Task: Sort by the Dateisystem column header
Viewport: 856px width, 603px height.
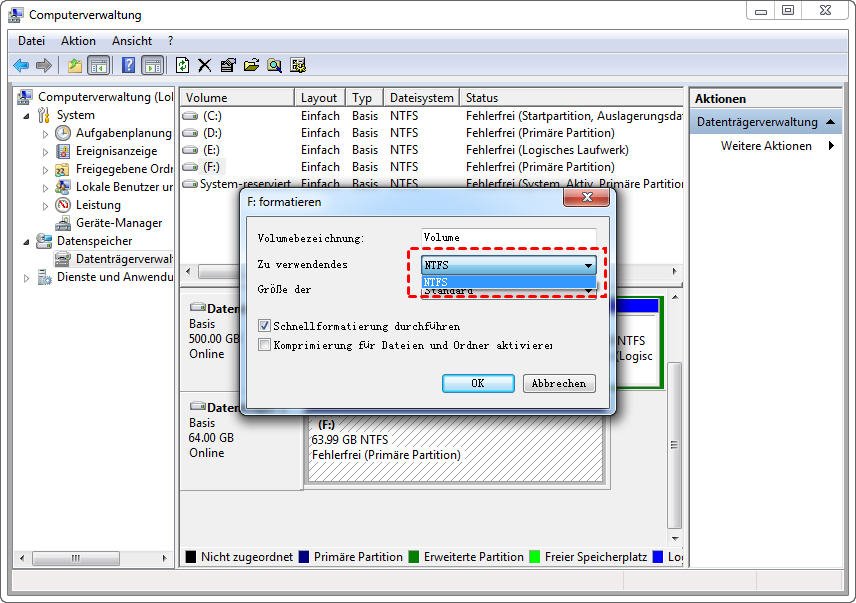Action: (x=421, y=98)
